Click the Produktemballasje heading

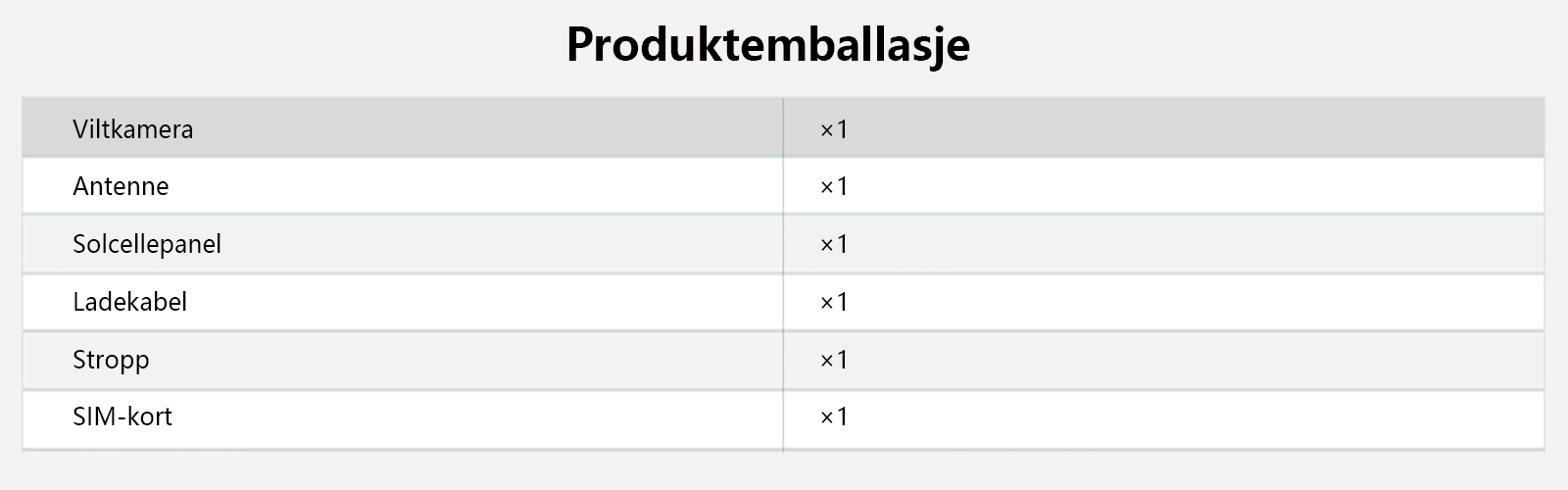click(x=768, y=45)
